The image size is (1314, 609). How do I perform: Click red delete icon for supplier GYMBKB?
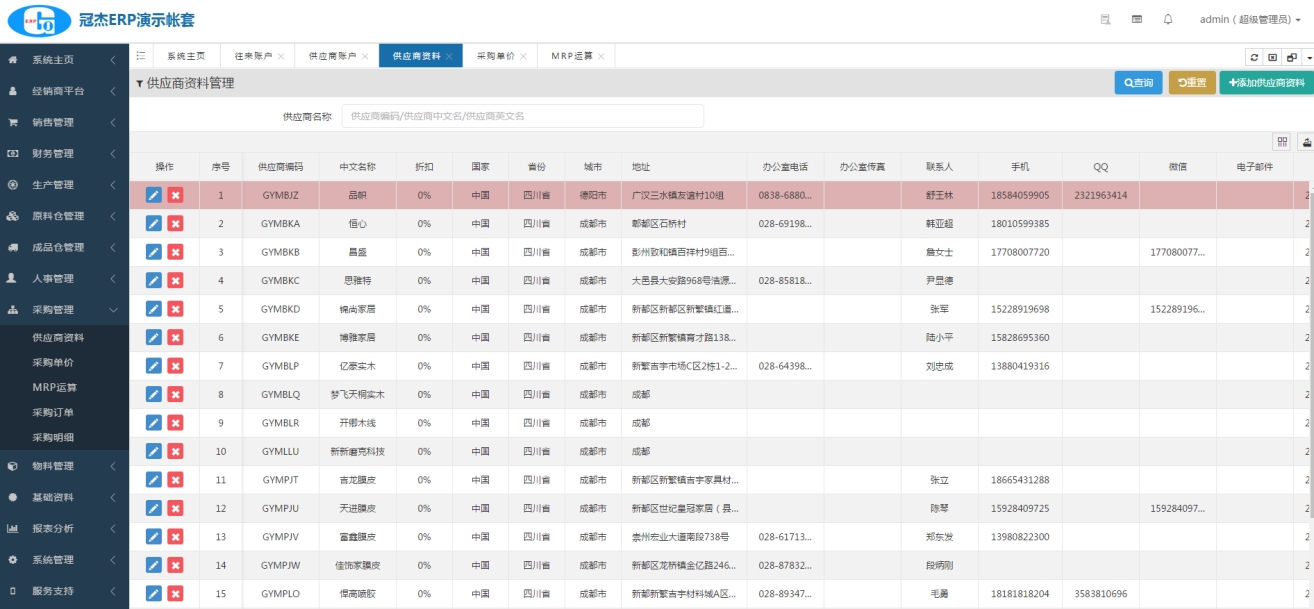[x=175, y=252]
